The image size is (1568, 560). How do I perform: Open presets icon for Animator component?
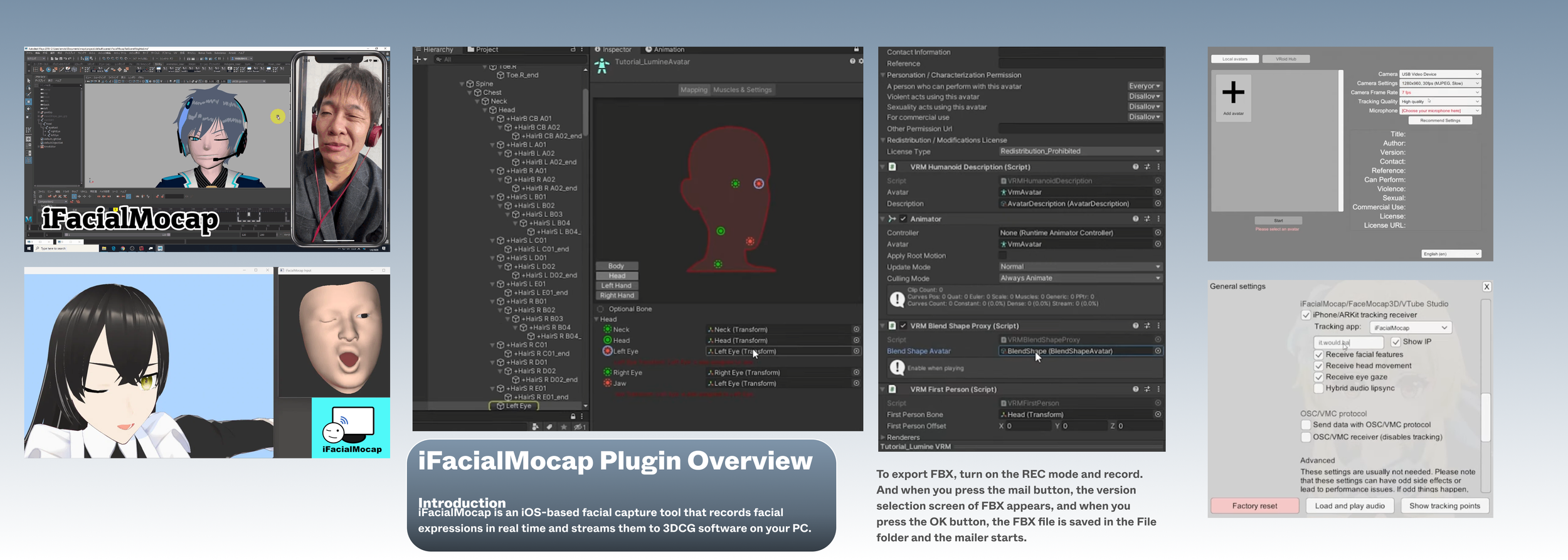1147,219
